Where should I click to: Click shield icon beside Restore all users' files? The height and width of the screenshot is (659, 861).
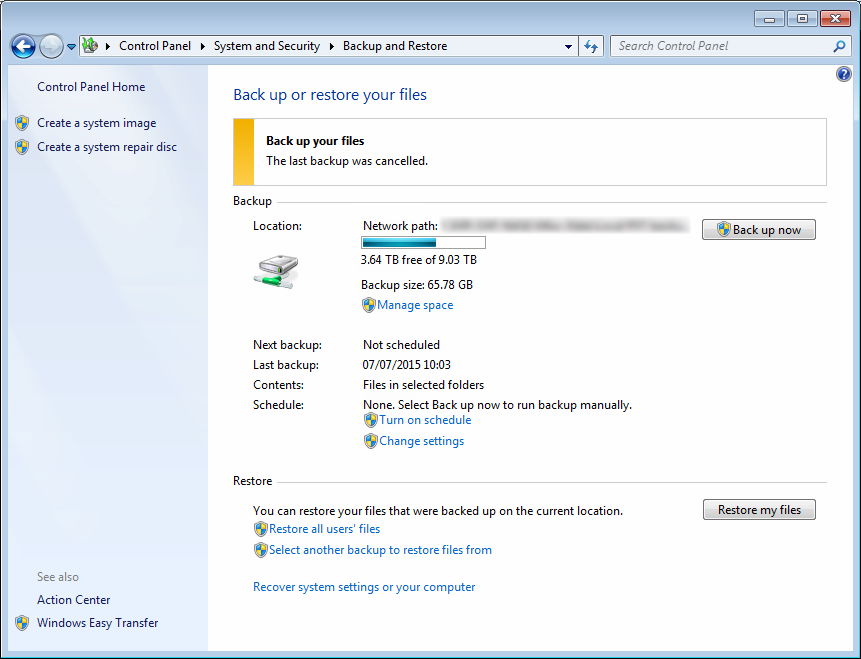260,529
